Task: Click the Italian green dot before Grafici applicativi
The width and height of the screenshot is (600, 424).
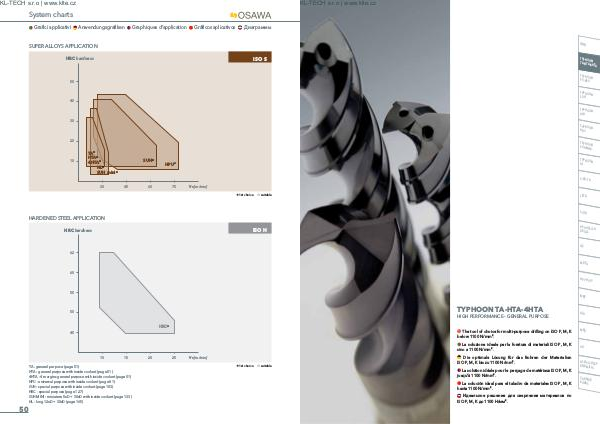Action: (31, 28)
